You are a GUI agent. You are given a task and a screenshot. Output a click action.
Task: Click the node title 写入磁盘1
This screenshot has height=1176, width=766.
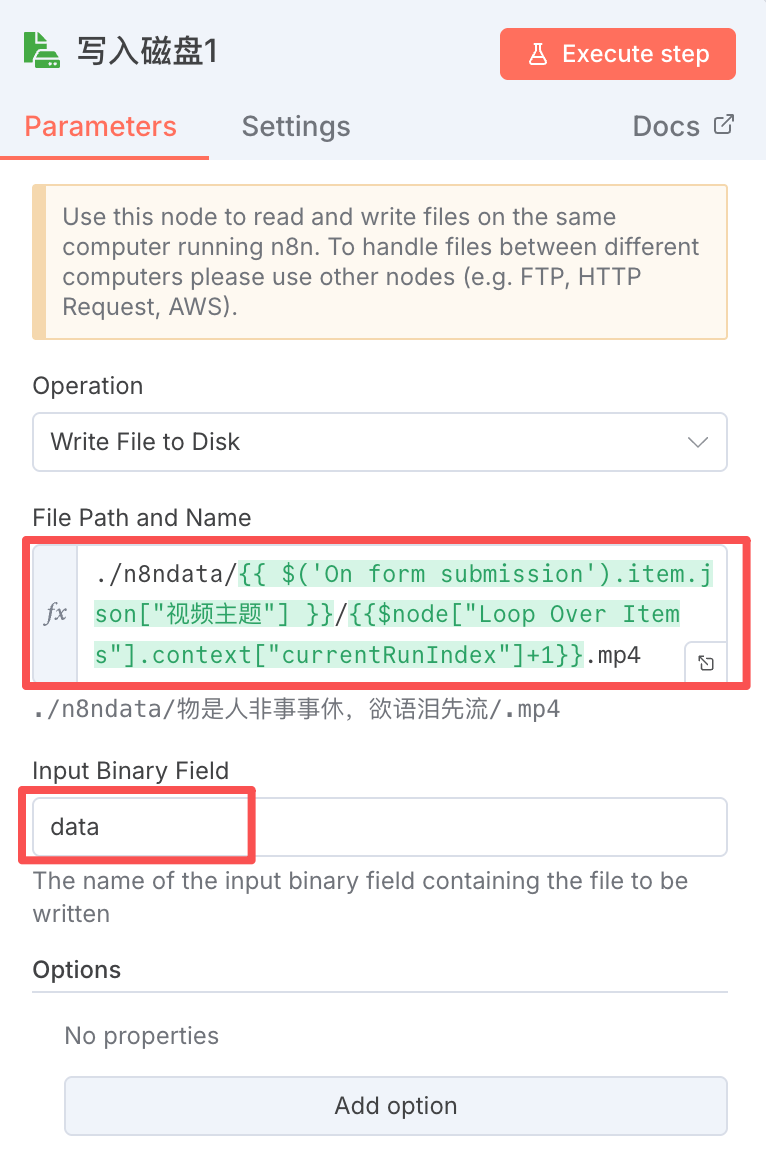click(146, 52)
